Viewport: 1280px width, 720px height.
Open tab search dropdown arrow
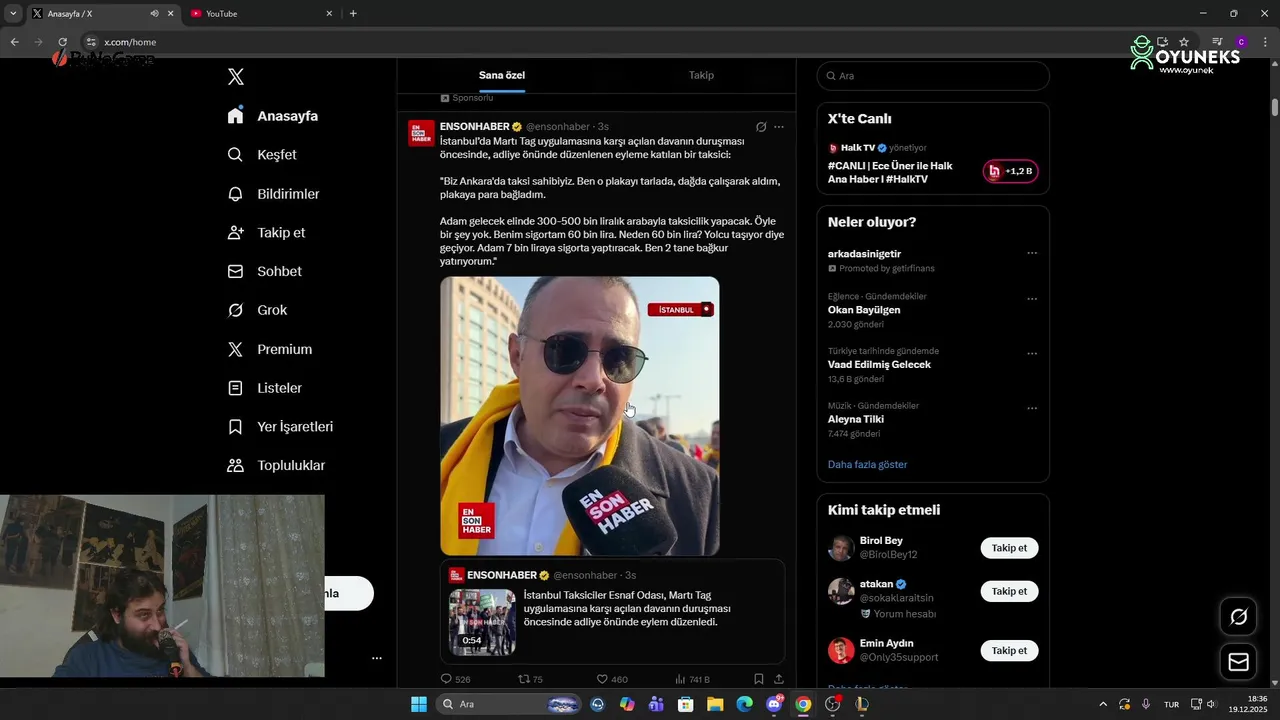point(13,14)
